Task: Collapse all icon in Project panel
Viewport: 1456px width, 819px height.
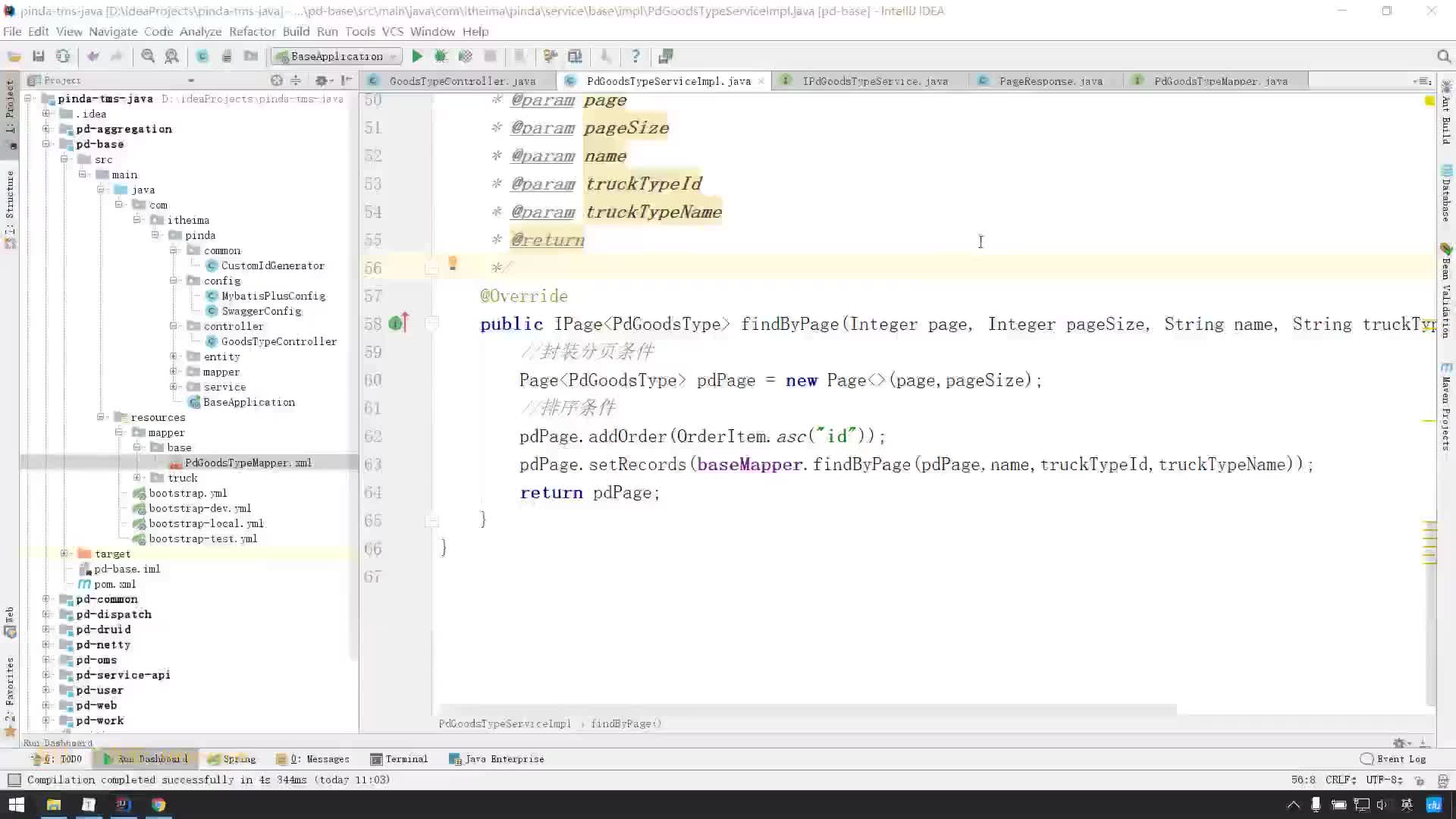Action: pyautogui.click(x=296, y=80)
